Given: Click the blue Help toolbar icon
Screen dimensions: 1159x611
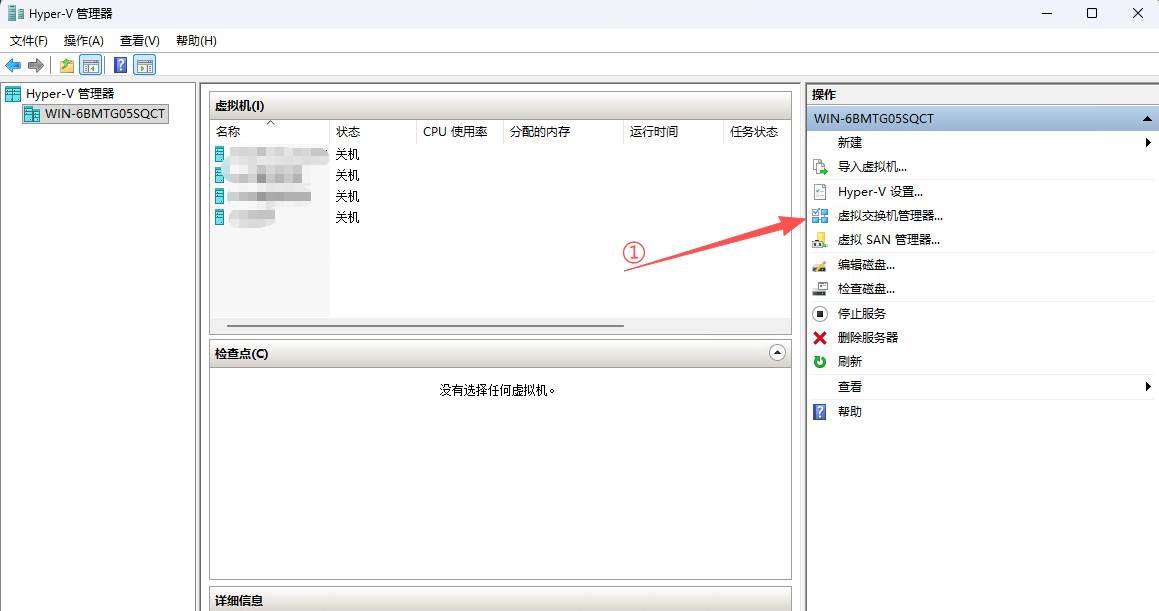Looking at the screenshot, I should point(120,66).
